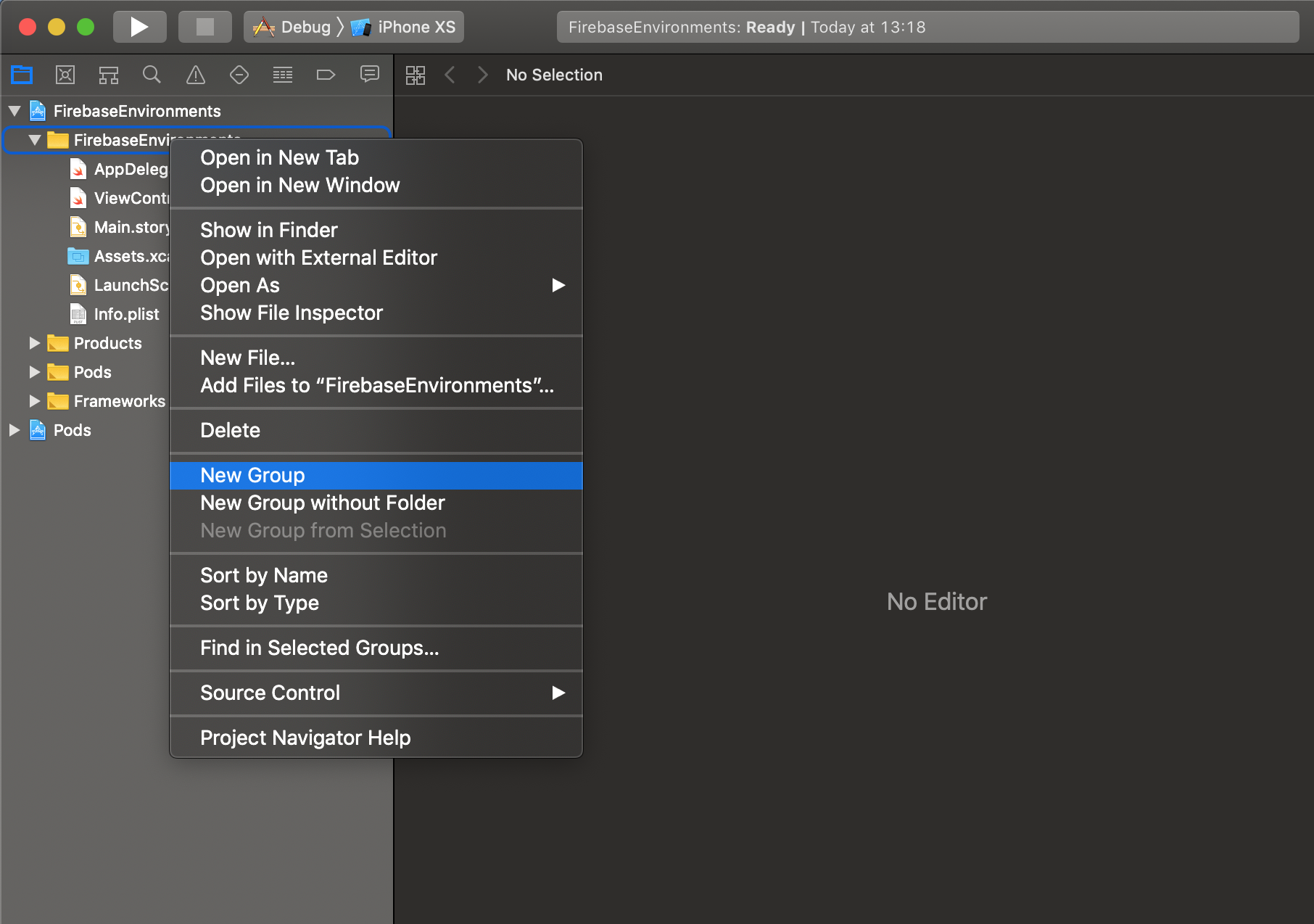Viewport: 1314px width, 924px height.
Task: Select Info.plist in the file tree
Action: [126, 314]
